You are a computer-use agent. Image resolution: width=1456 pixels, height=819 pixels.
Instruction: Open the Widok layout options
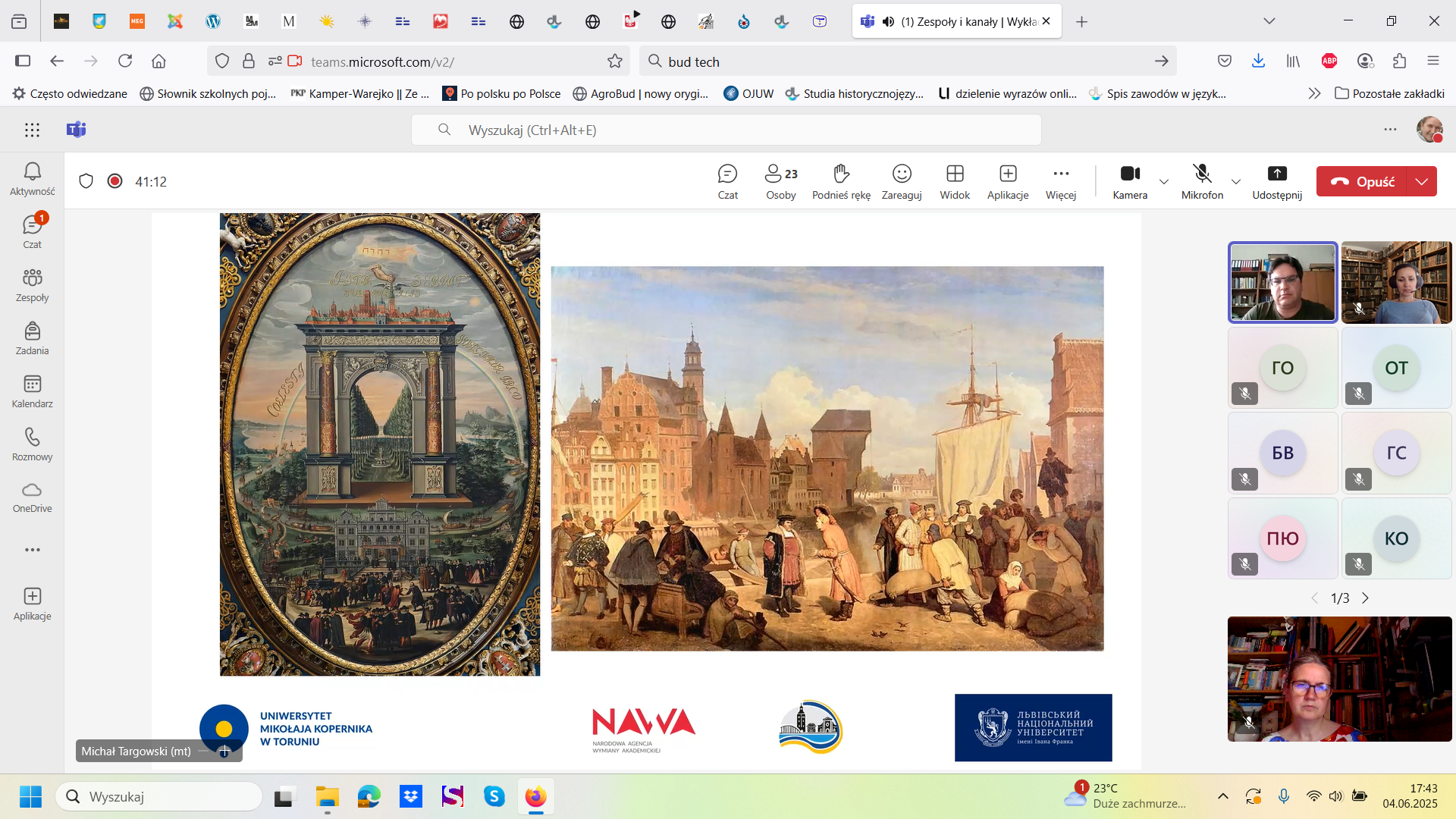click(955, 181)
